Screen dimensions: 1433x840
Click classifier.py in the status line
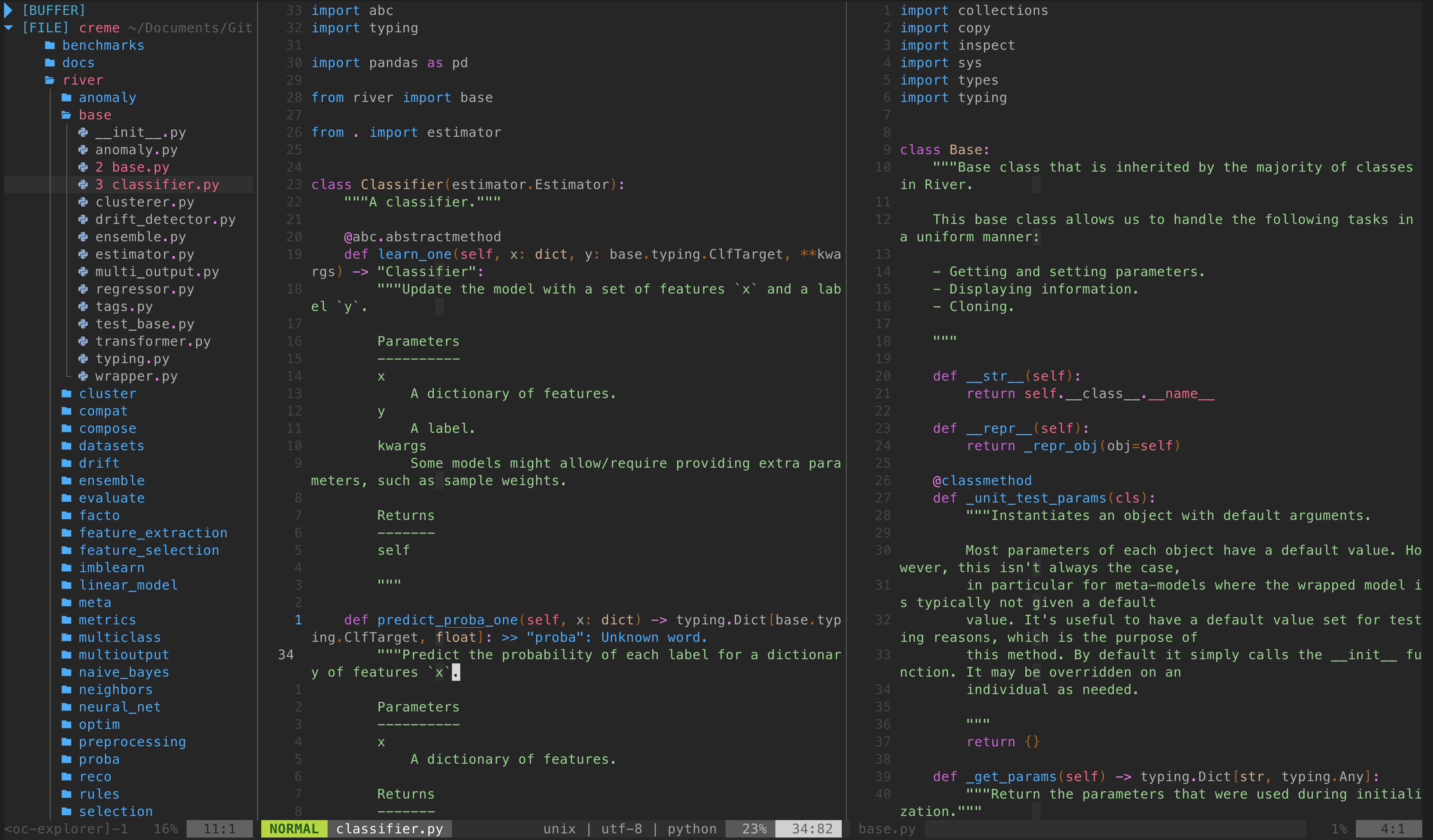(x=389, y=829)
